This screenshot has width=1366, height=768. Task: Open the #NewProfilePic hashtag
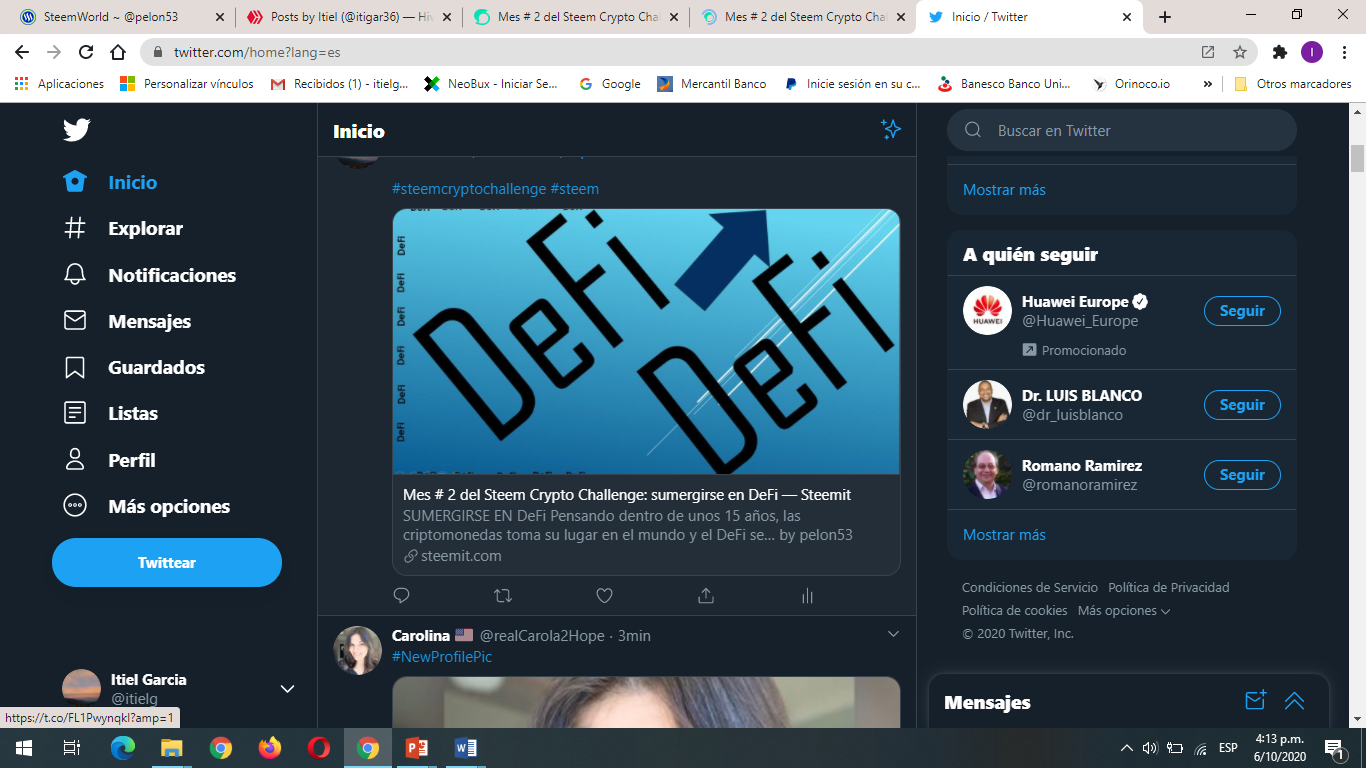pos(442,657)
